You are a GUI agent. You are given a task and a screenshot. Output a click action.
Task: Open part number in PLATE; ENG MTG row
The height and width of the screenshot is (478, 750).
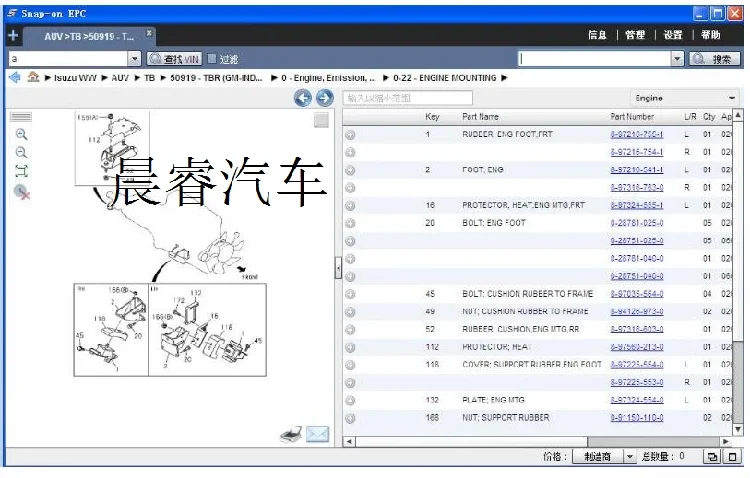[x=637, y=400]
